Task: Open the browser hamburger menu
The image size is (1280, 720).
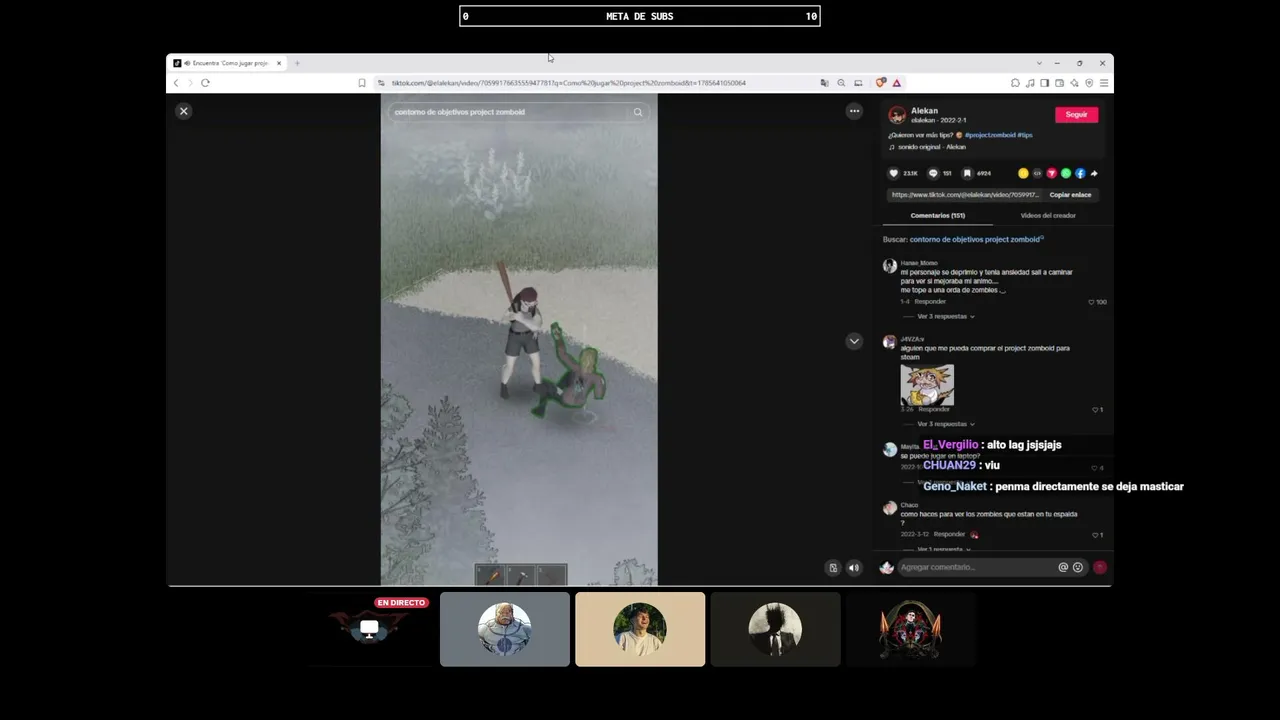Action: [x=1103, y=83]
